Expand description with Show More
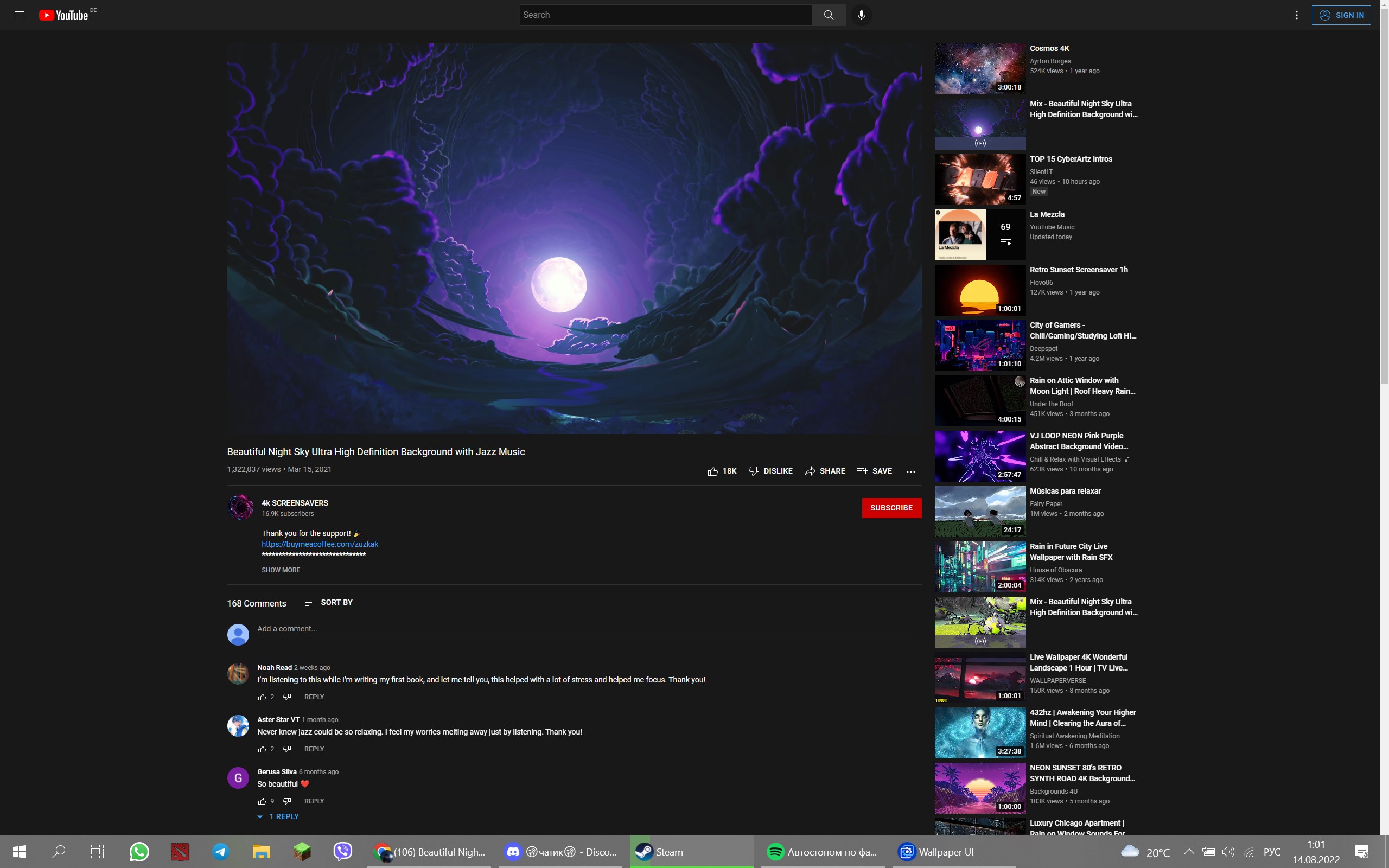1389x868 pixels. coord(281,570)
